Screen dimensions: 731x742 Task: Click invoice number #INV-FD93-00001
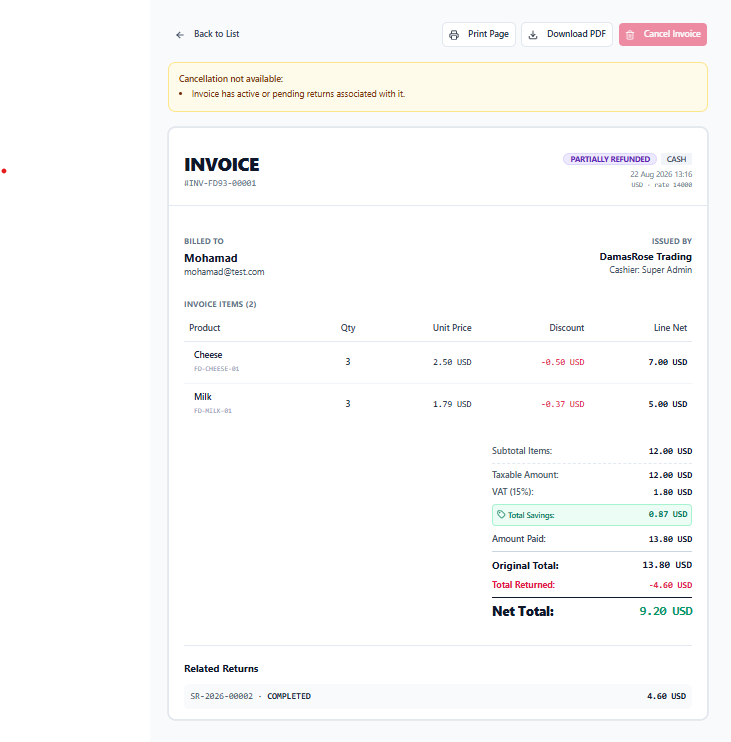pyautogui.click(x=220, y=183)
